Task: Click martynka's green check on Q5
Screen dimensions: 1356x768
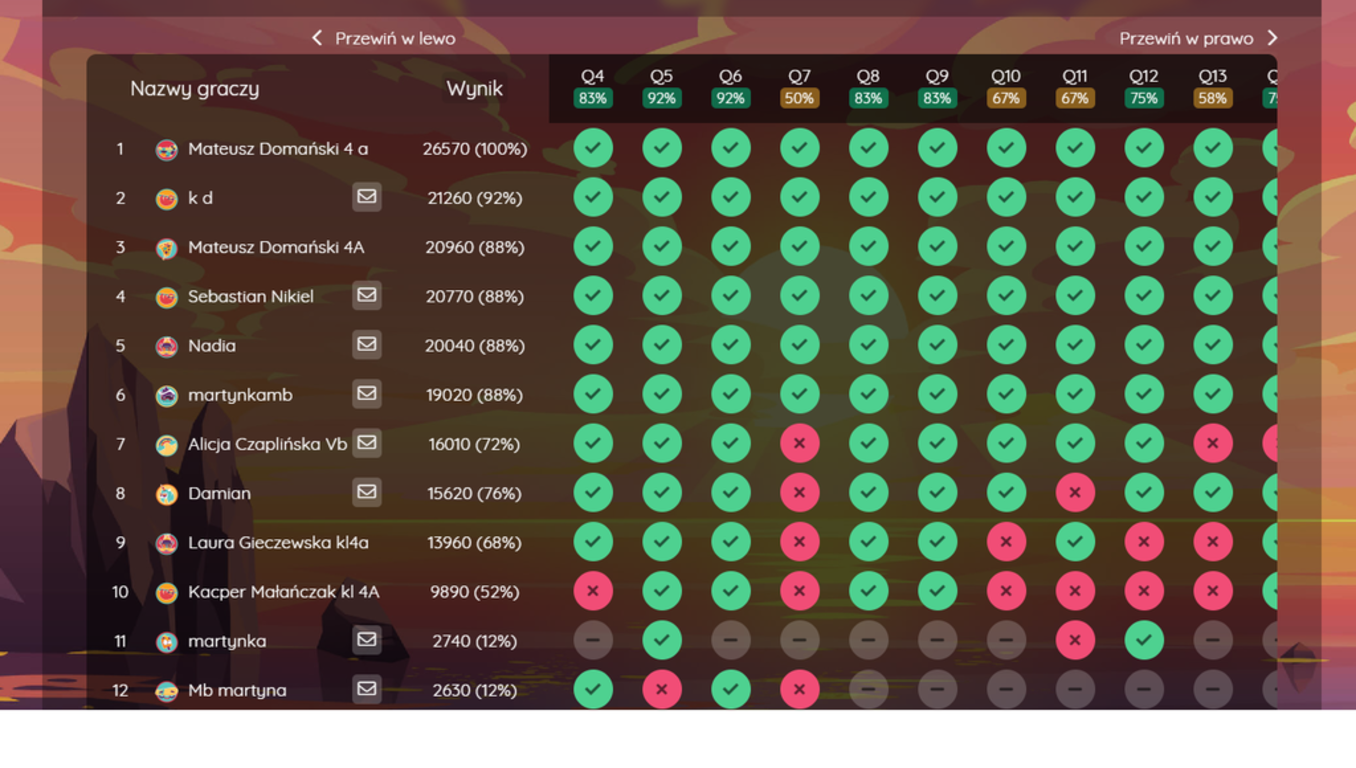Action: (662, 640)
